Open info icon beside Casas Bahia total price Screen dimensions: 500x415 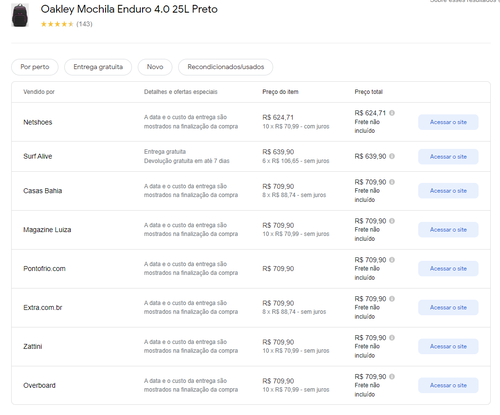(x=392, y=182)
